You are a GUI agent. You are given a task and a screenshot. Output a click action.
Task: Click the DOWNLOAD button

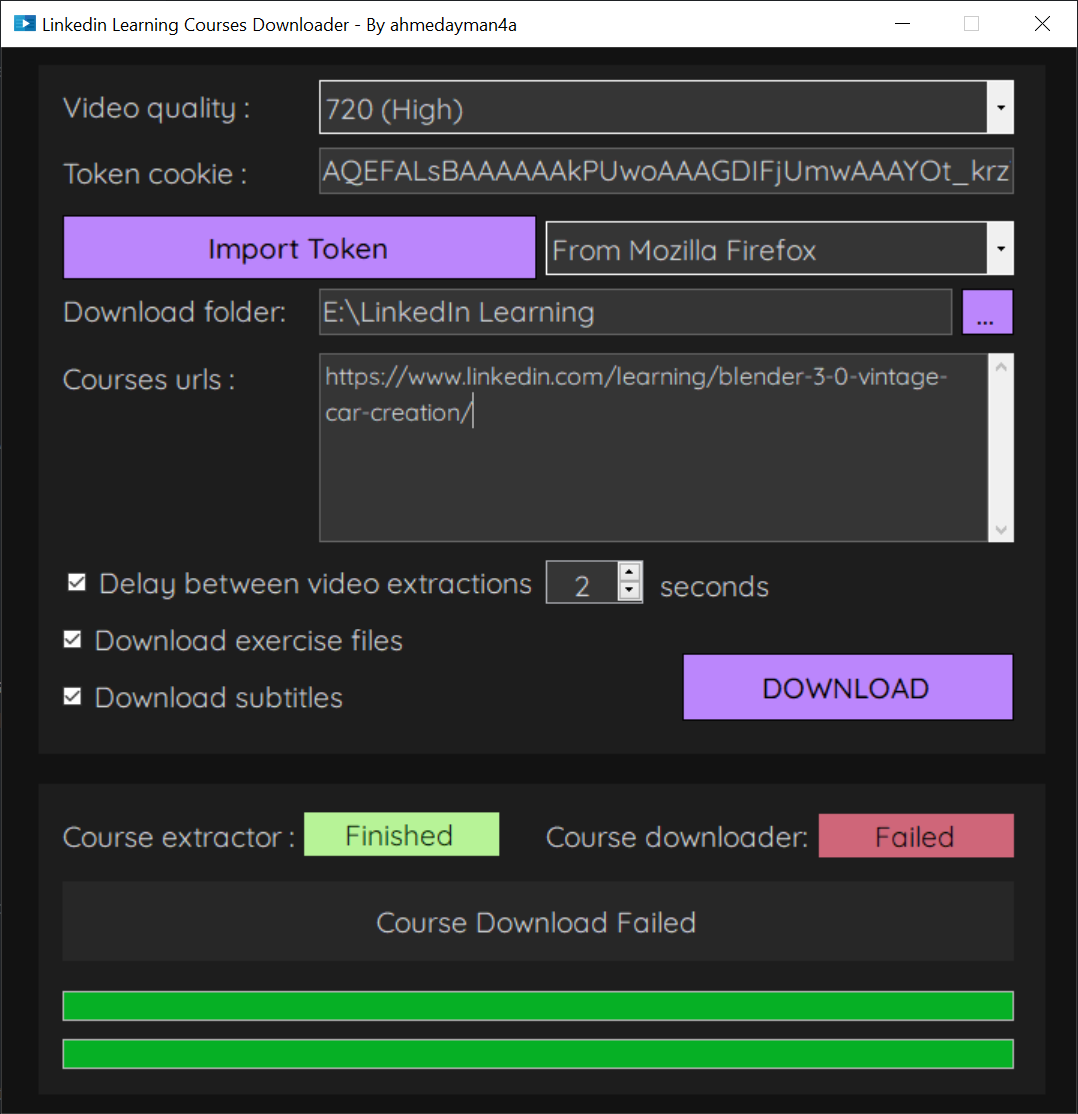pyautogui.click(x=848, y=687)
